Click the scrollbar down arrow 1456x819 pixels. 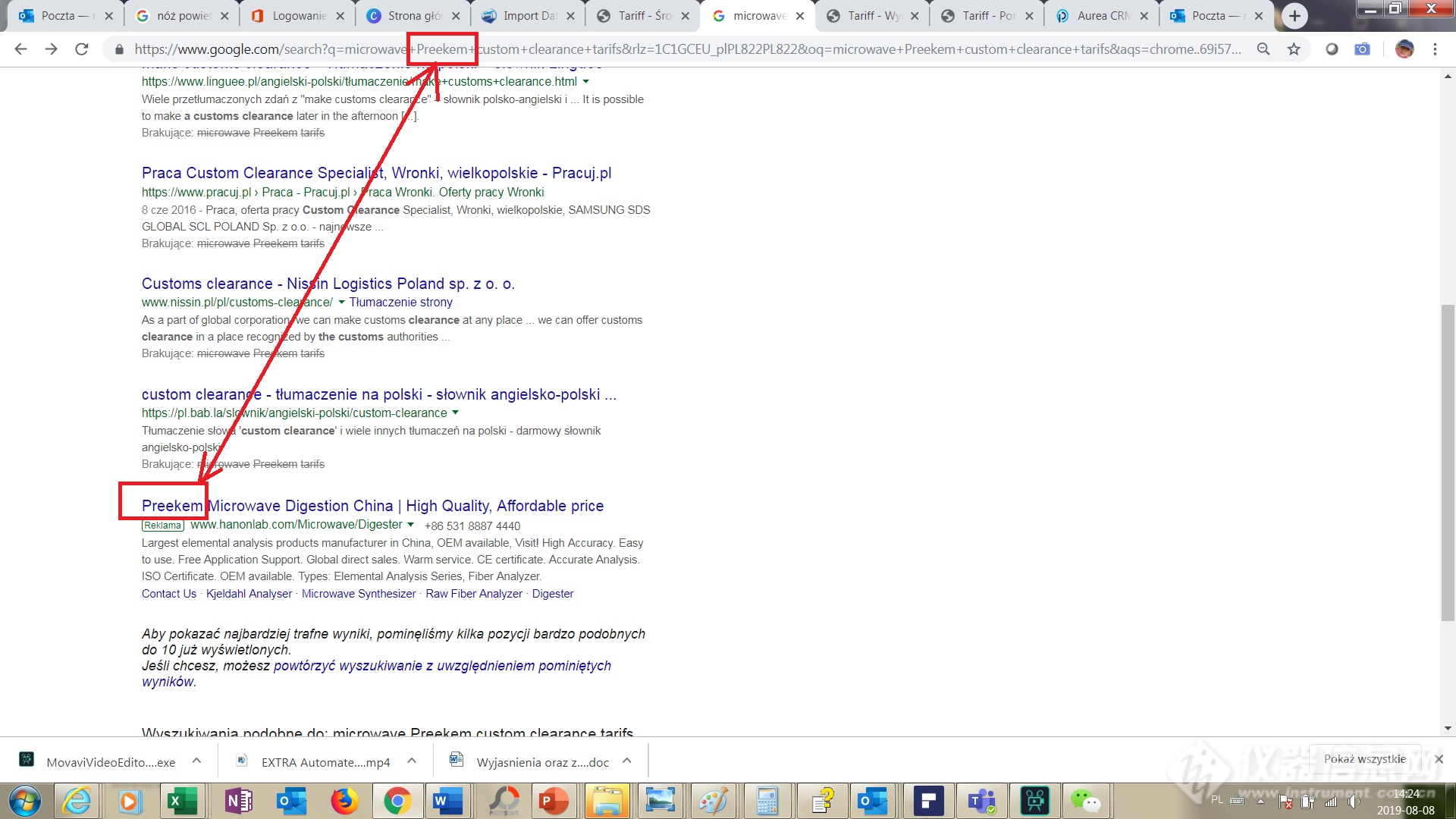[1448, 729]
